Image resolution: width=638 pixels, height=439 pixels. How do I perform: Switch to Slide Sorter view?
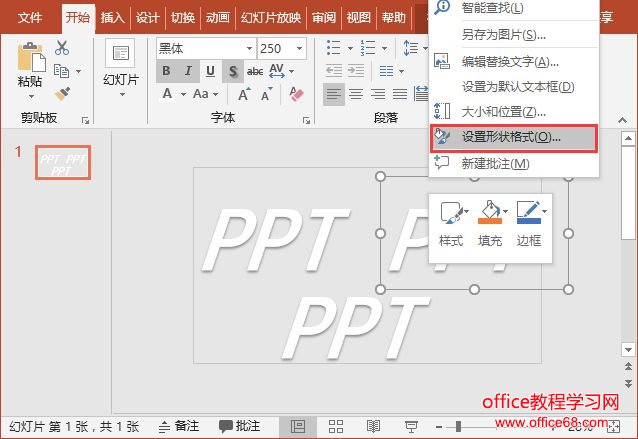336,426
